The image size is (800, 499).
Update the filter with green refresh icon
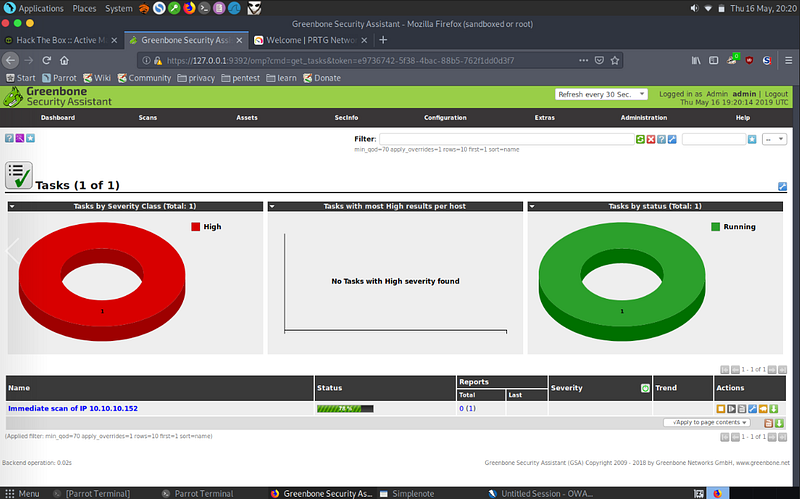coord(640,139)
